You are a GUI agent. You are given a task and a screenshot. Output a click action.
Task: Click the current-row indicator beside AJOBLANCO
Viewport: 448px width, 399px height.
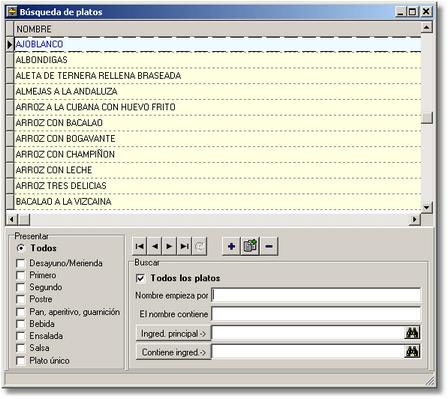(x=10, y=44)
